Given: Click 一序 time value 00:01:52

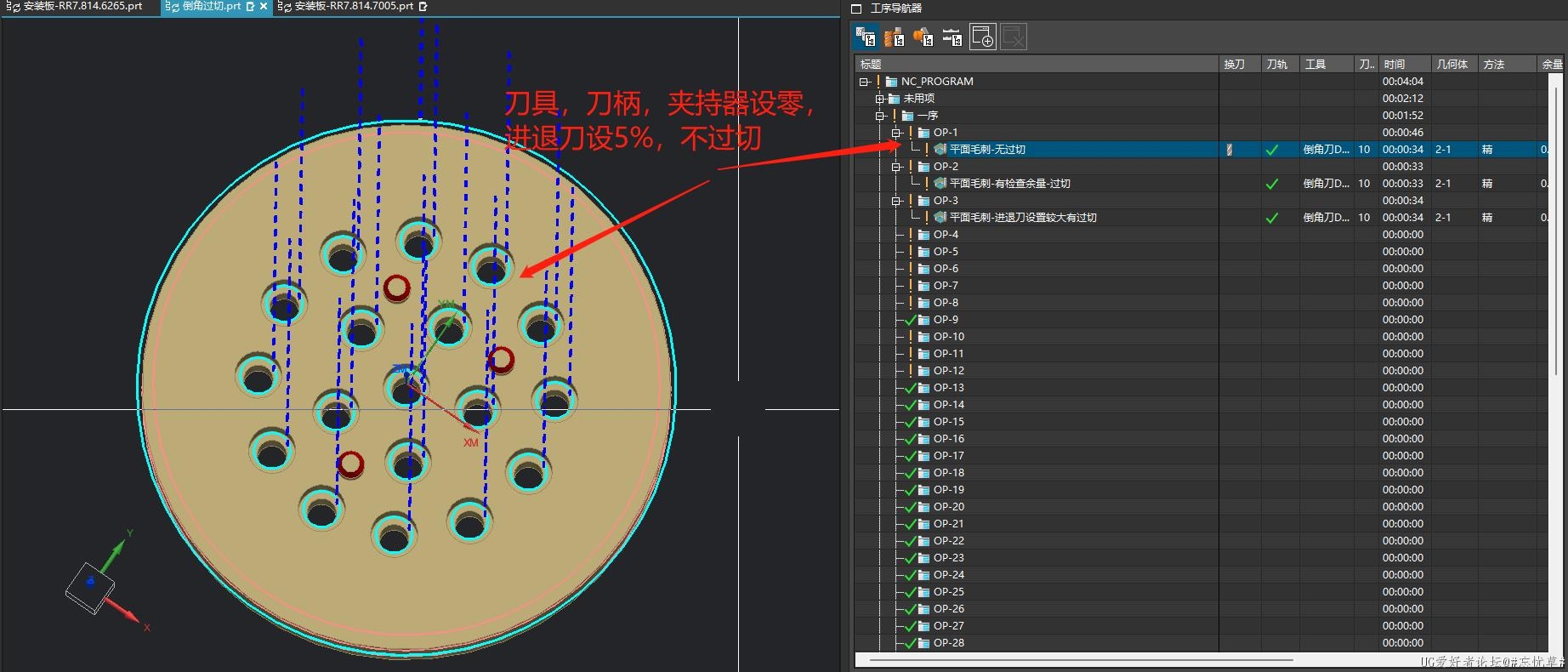Looking at the screenshot, I should (x=1402, y=116).
